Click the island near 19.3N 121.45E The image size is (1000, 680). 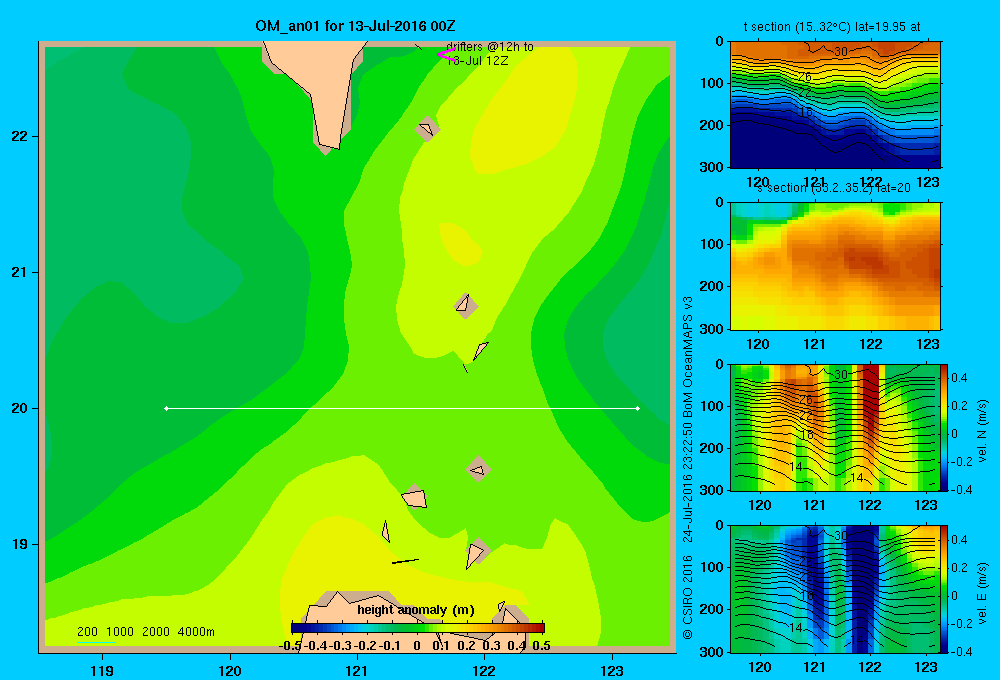[415, 497]
